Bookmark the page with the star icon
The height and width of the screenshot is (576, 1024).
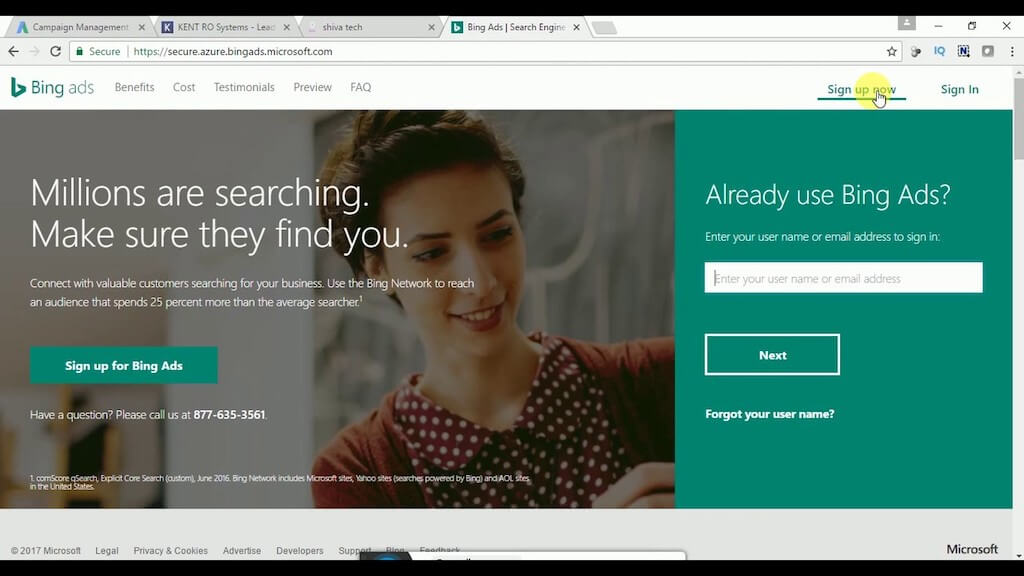pos(891,52)
